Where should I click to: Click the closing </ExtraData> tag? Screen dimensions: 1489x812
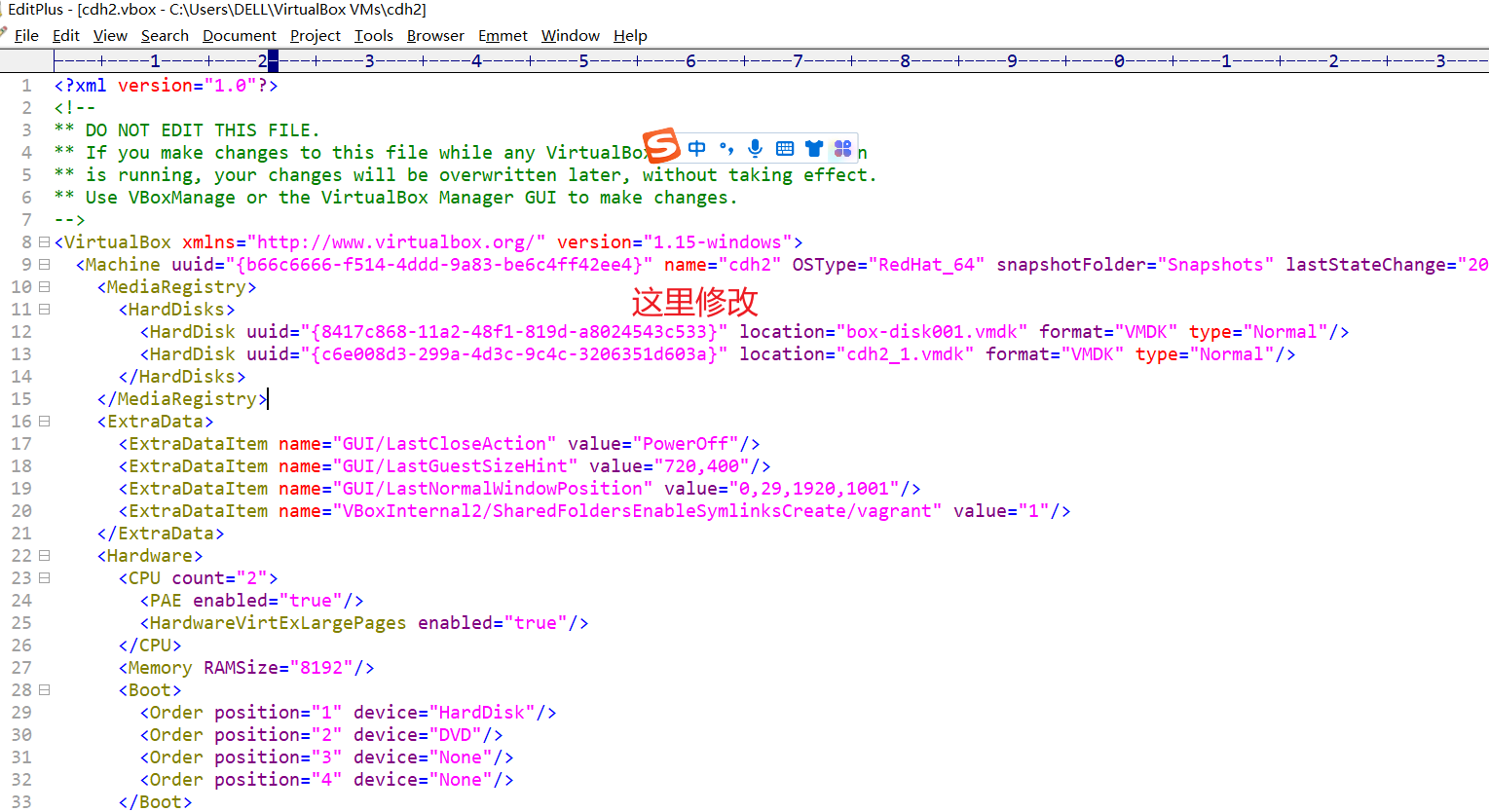coord(161,534)
